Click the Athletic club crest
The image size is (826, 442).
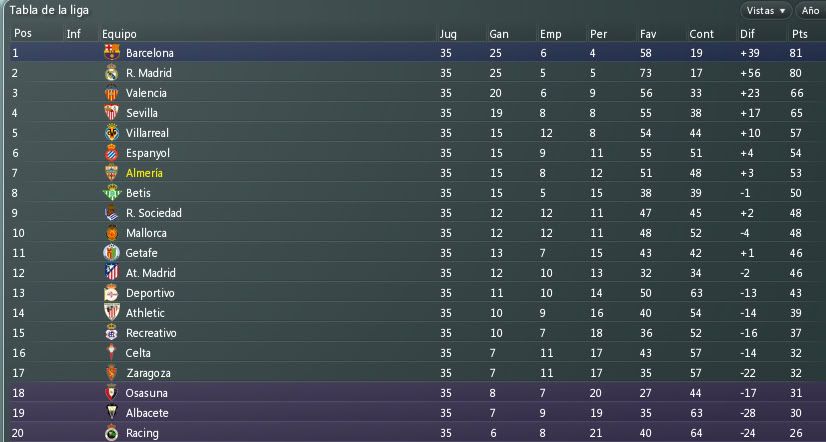click(x=112, y=313)
